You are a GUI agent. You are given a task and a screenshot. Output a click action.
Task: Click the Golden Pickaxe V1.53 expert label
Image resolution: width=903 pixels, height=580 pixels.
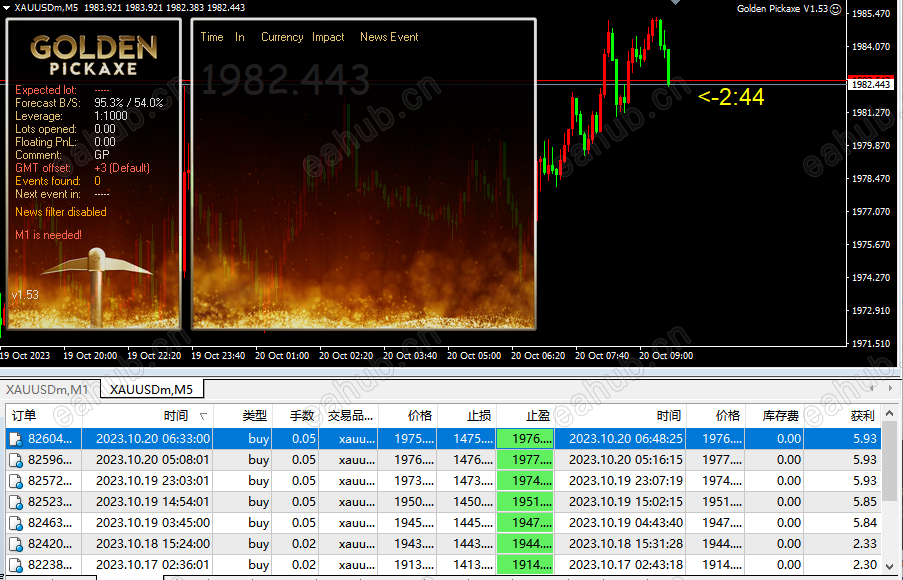782,9
